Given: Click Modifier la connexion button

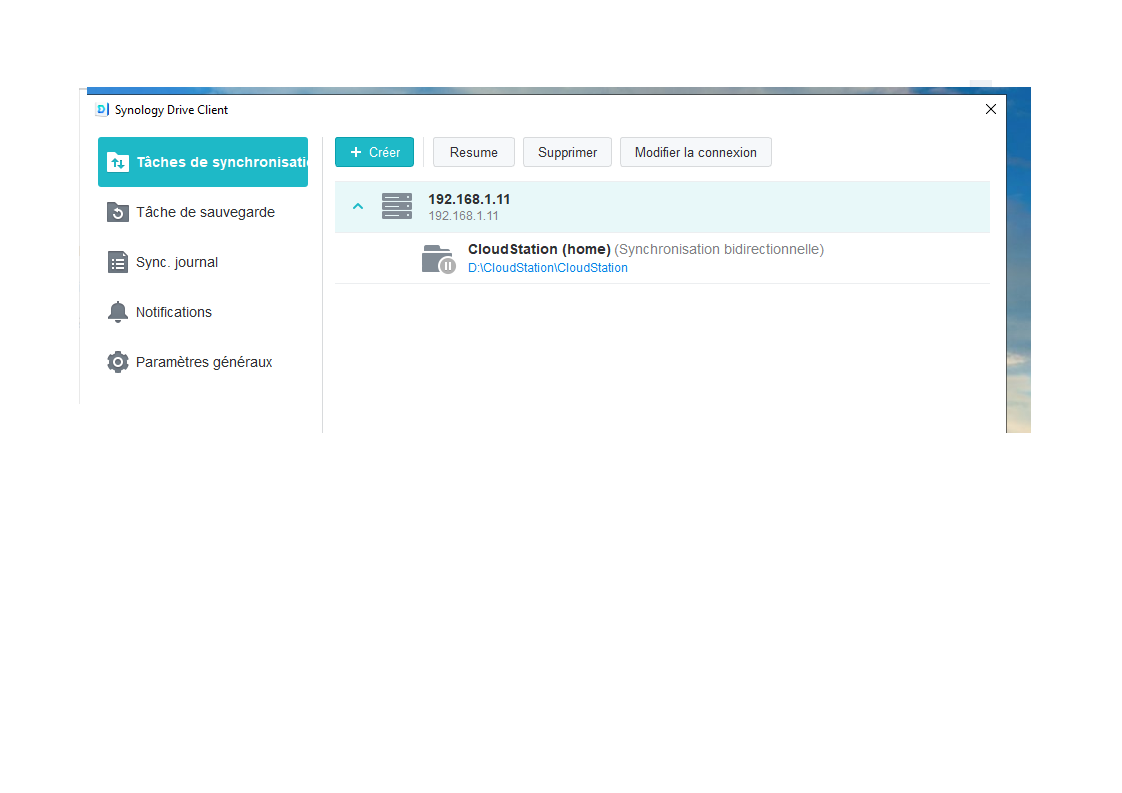Looking at the screenshot, I should [x=696, y=152].
